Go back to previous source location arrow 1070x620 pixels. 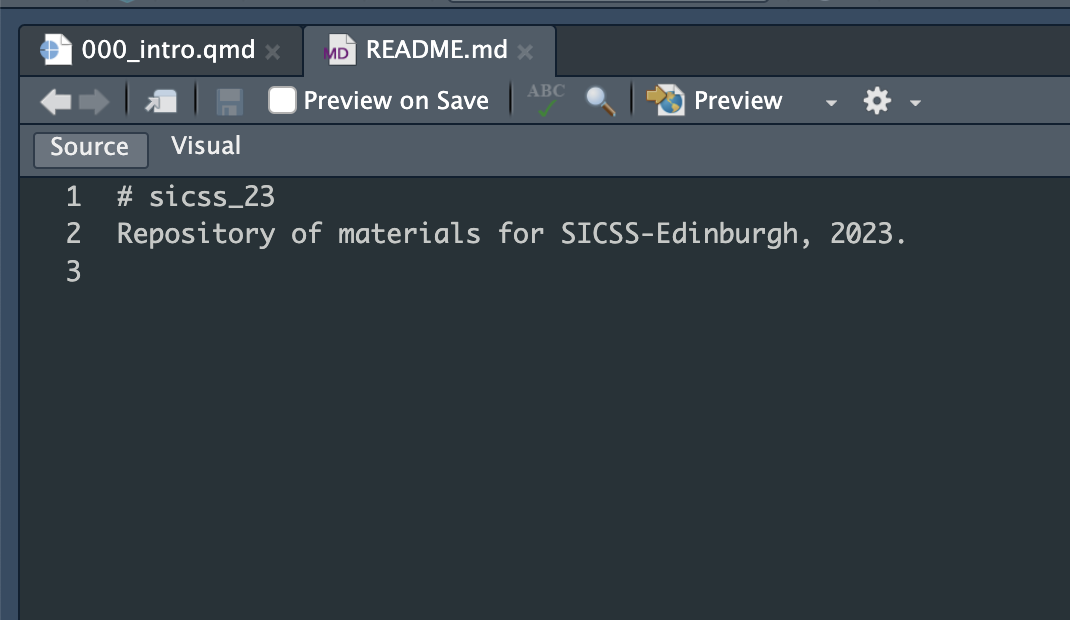pos(56,102)
